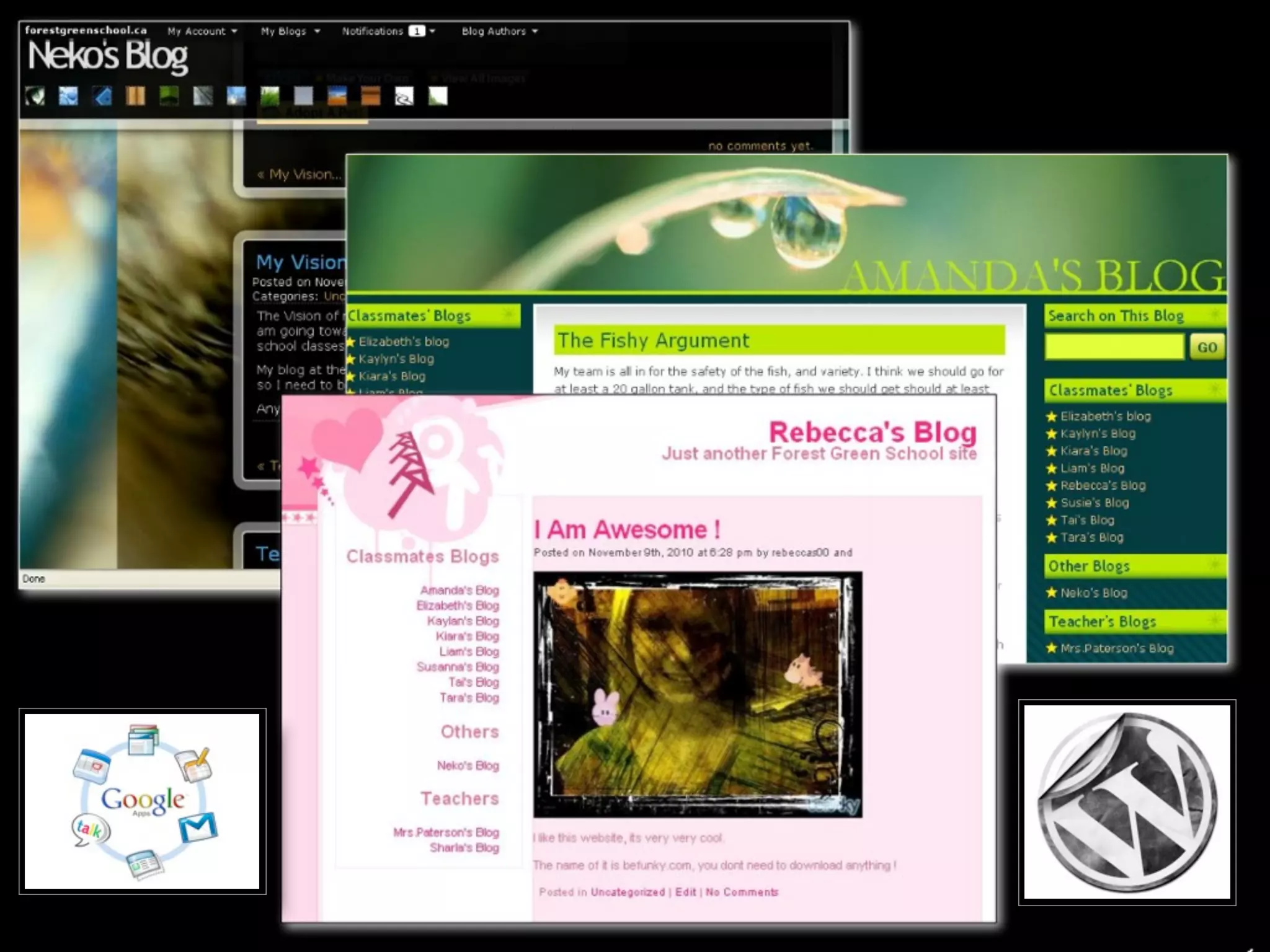This screenshot has height=952, width=1270.
Task: Select the green grass theme thumbnail
Action: tap(270, 96)
